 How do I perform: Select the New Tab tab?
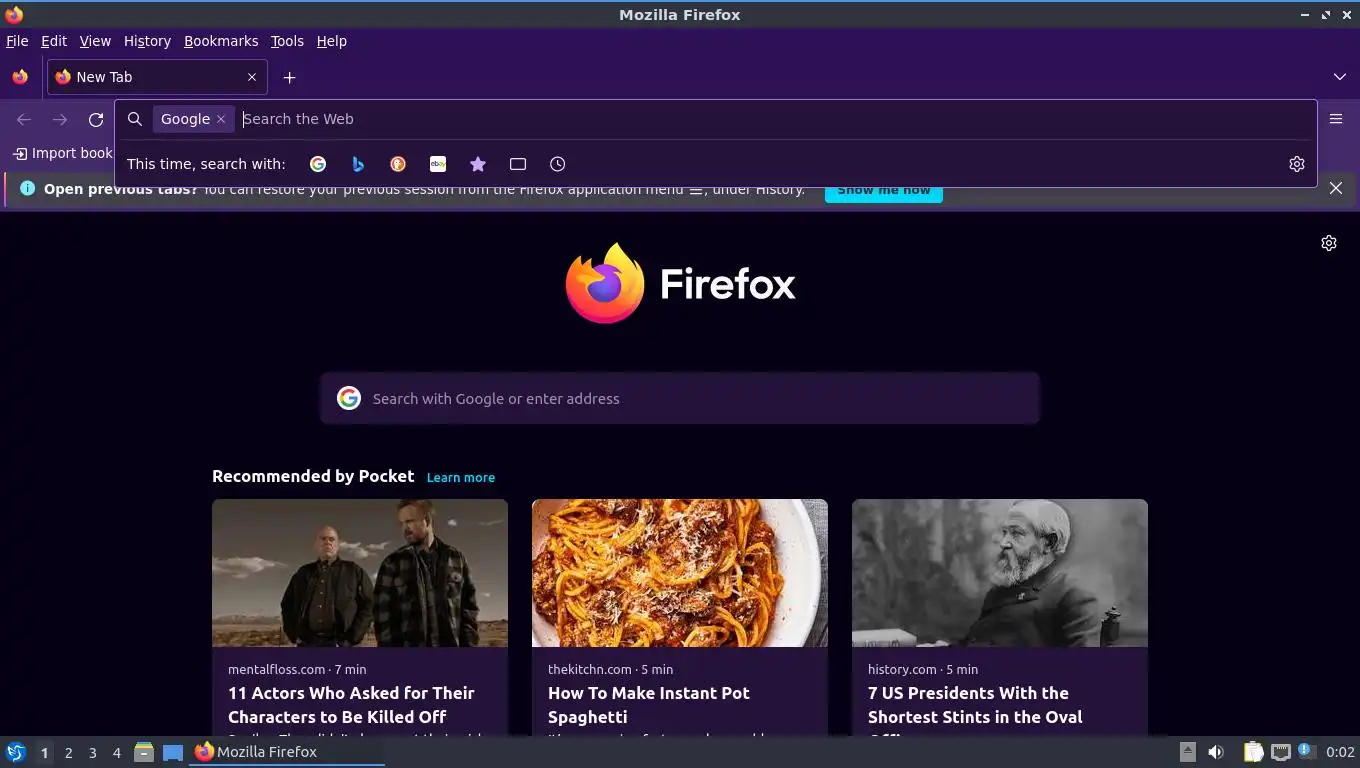157,77
